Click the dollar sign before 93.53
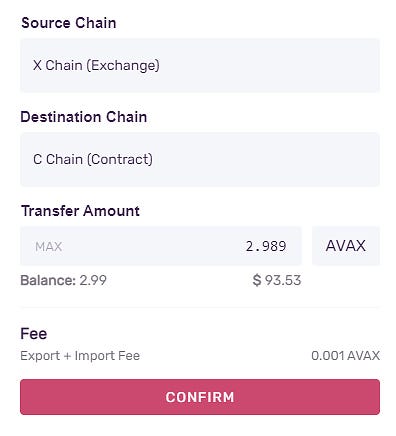The image size is (396, 436). click(257, 280)
